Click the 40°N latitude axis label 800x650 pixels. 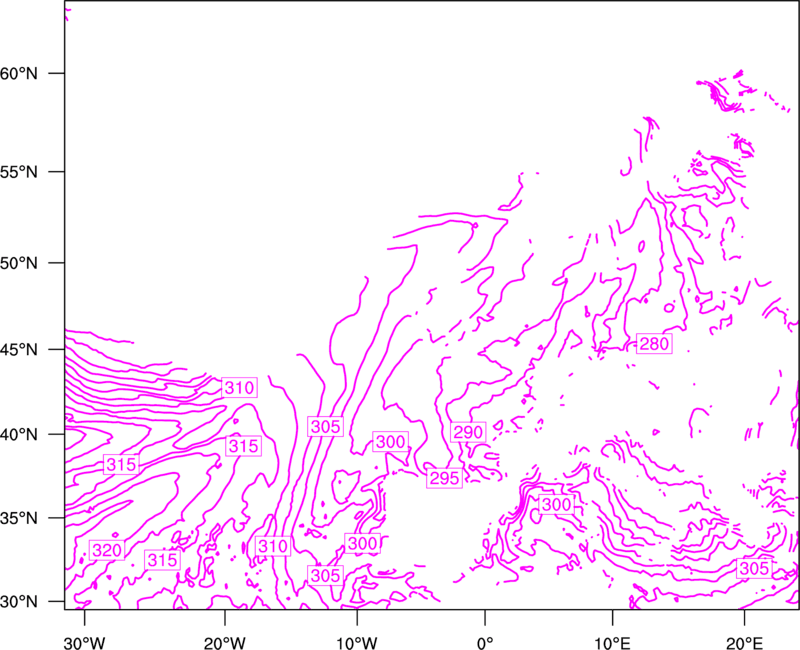pos(19,435)
